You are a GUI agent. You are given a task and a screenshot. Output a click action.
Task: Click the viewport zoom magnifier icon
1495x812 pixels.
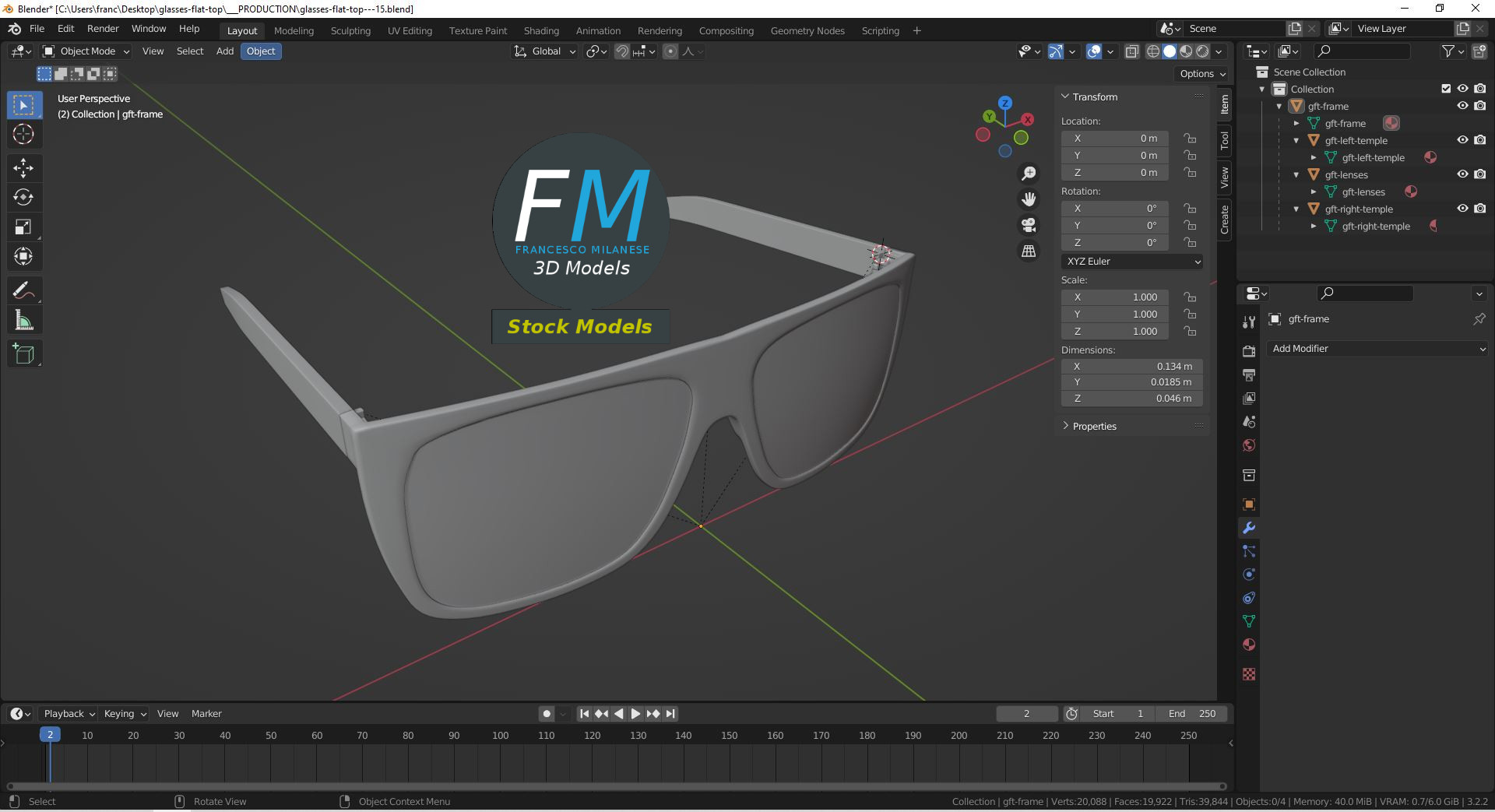click(1029, 173)
